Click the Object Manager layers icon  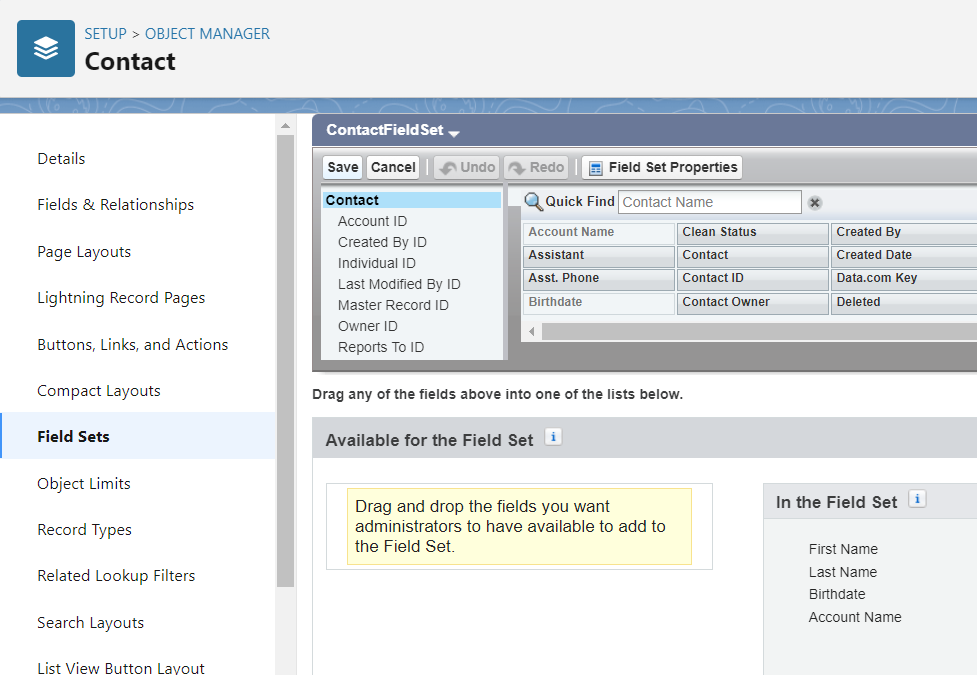point(46,48)
